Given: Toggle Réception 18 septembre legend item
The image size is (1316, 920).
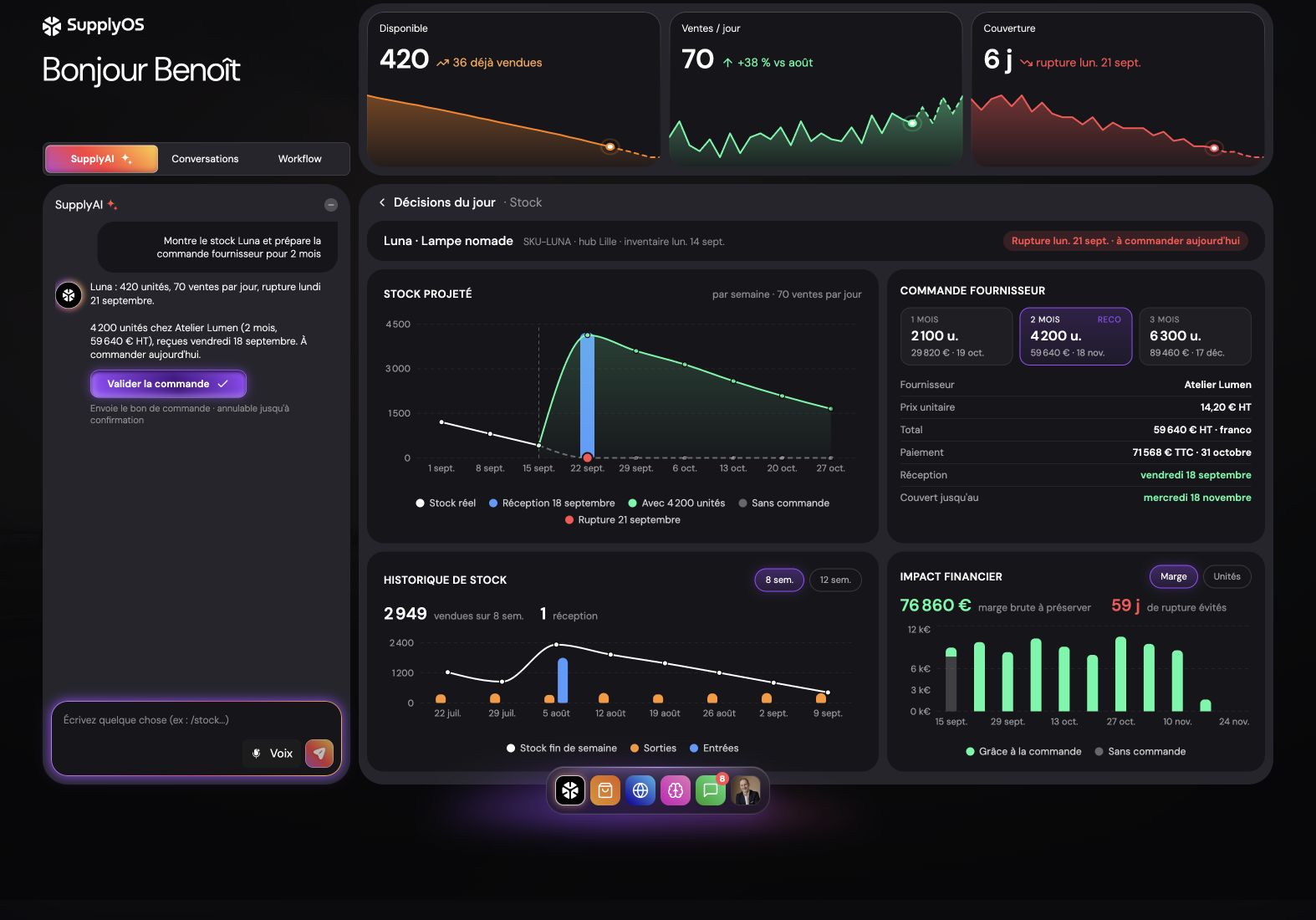Looking at the screenshot, I should pos(552,503).
